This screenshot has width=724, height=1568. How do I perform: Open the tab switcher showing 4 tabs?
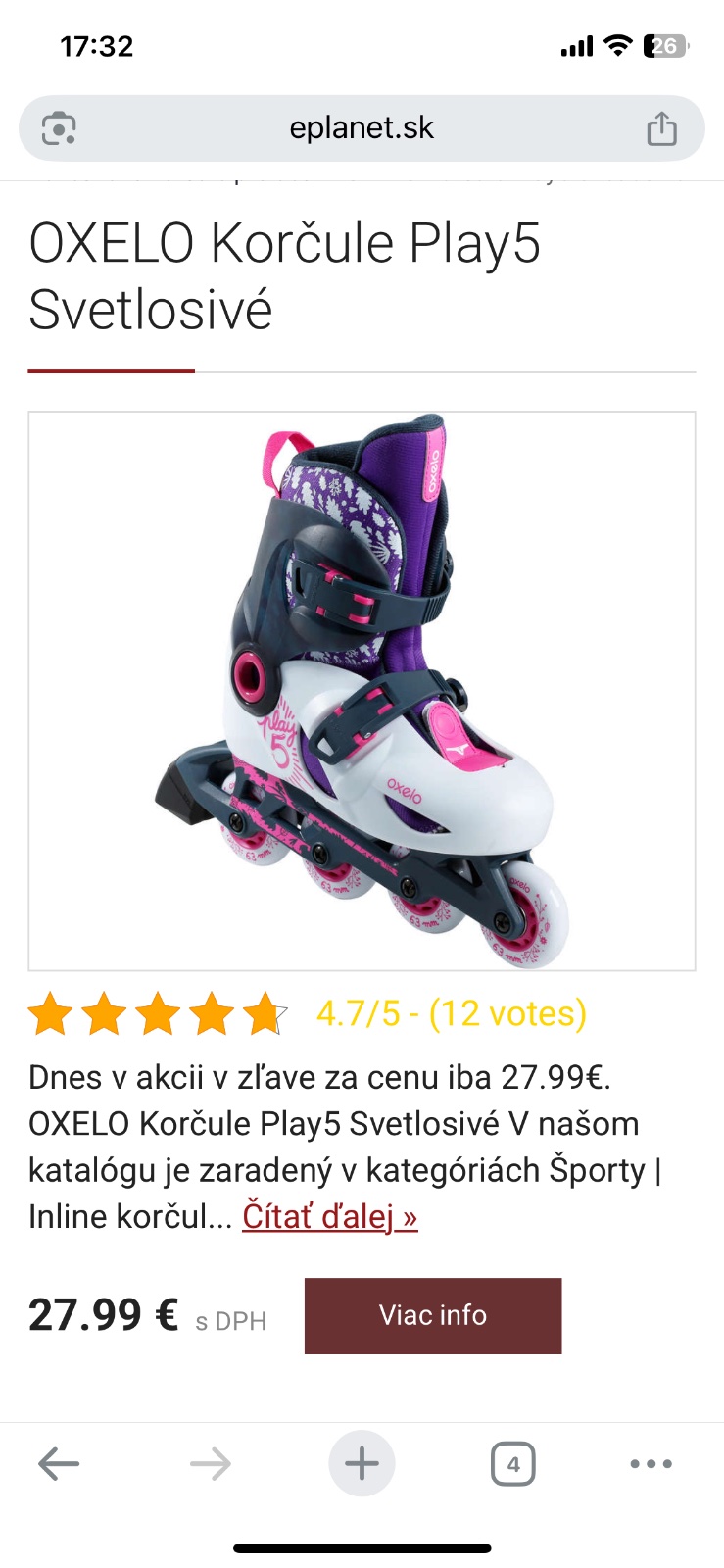click(x=512, y=1464)
